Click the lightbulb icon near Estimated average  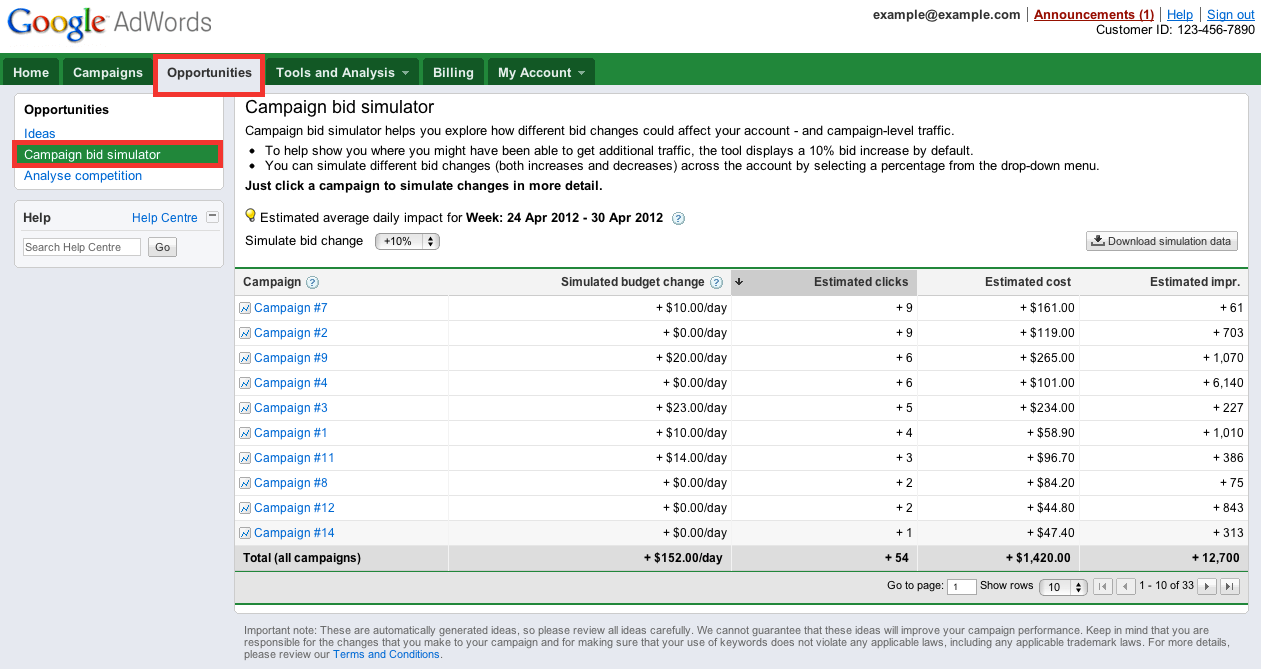point(251,216)
